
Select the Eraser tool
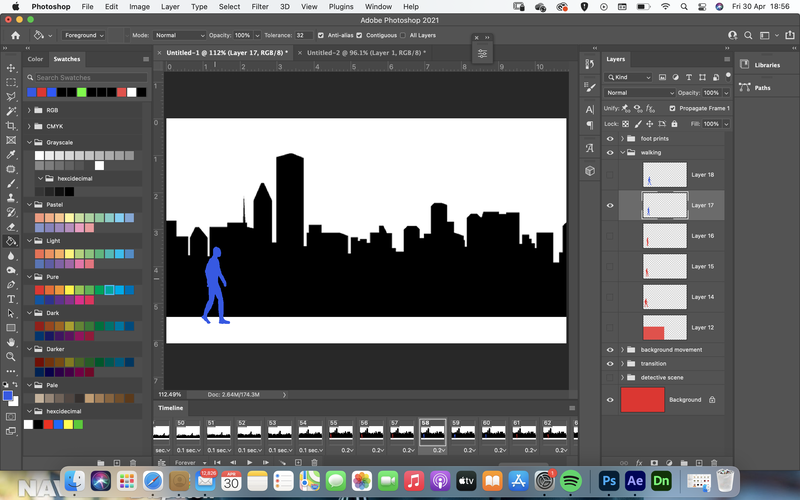(11, 227)
